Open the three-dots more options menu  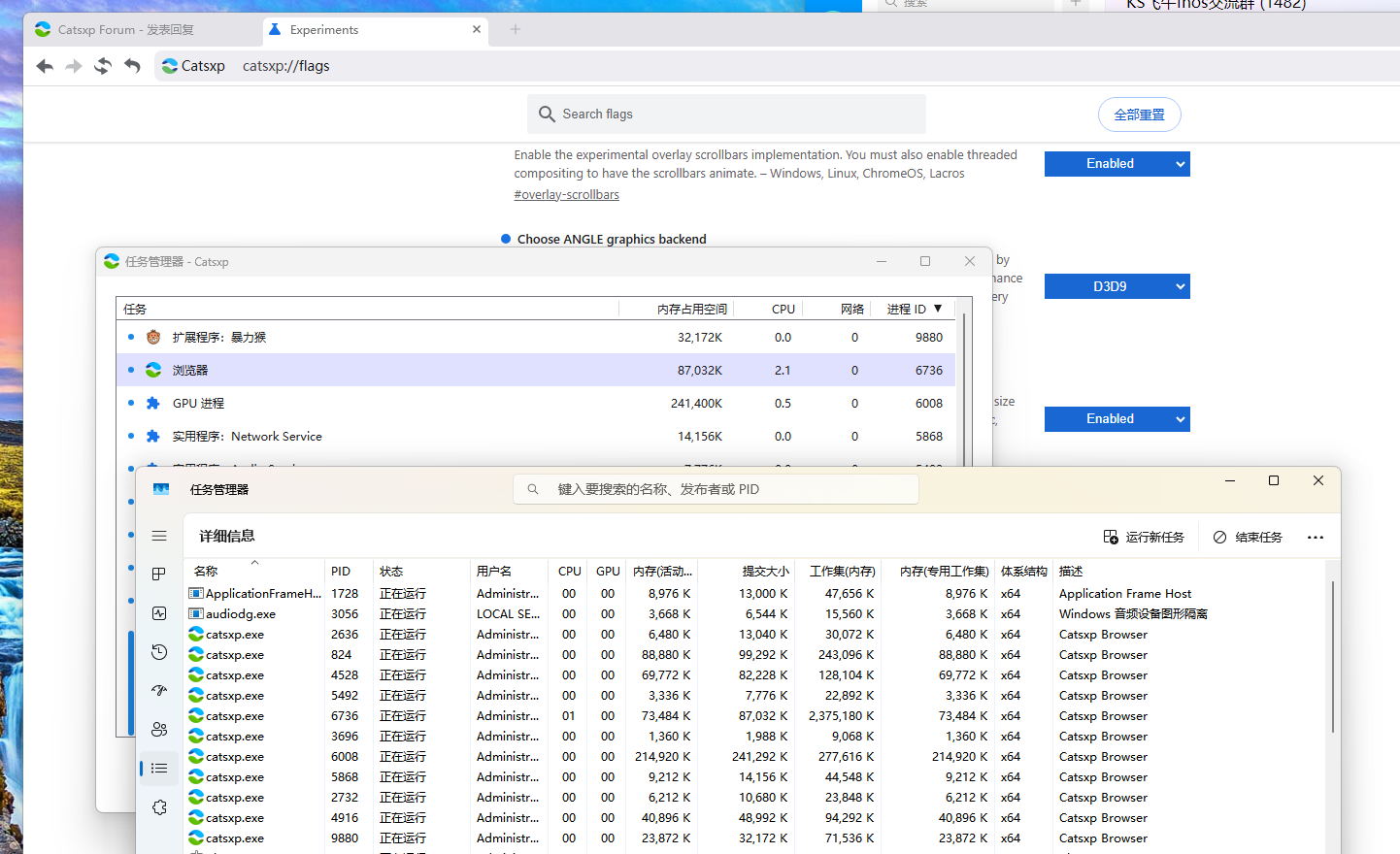click(x=1315, y=538)
